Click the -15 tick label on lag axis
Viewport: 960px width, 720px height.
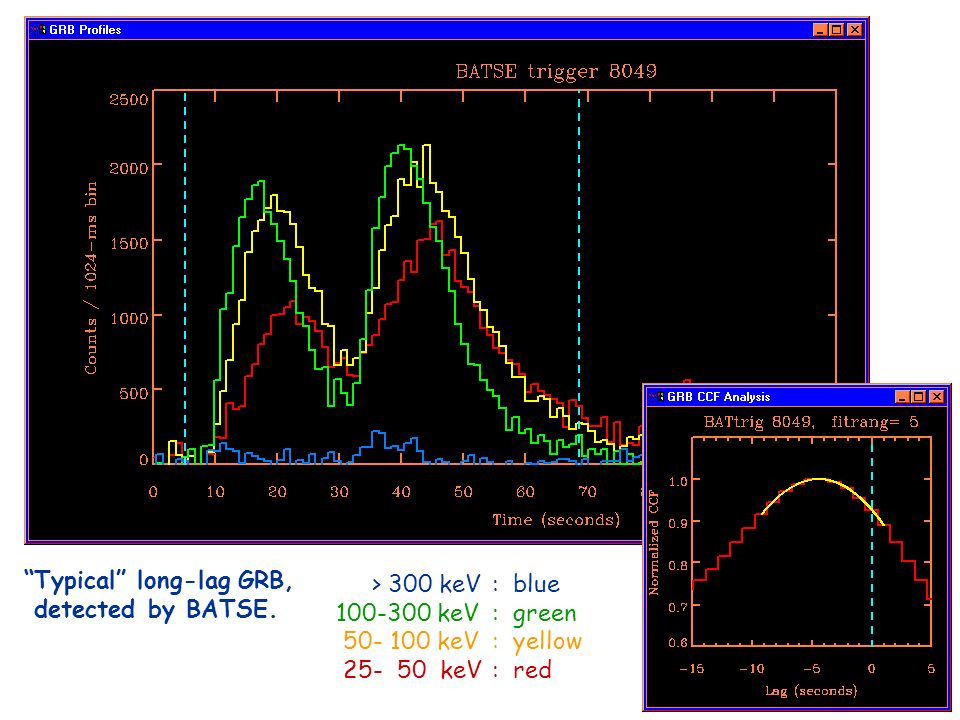[x=692, y=669]
